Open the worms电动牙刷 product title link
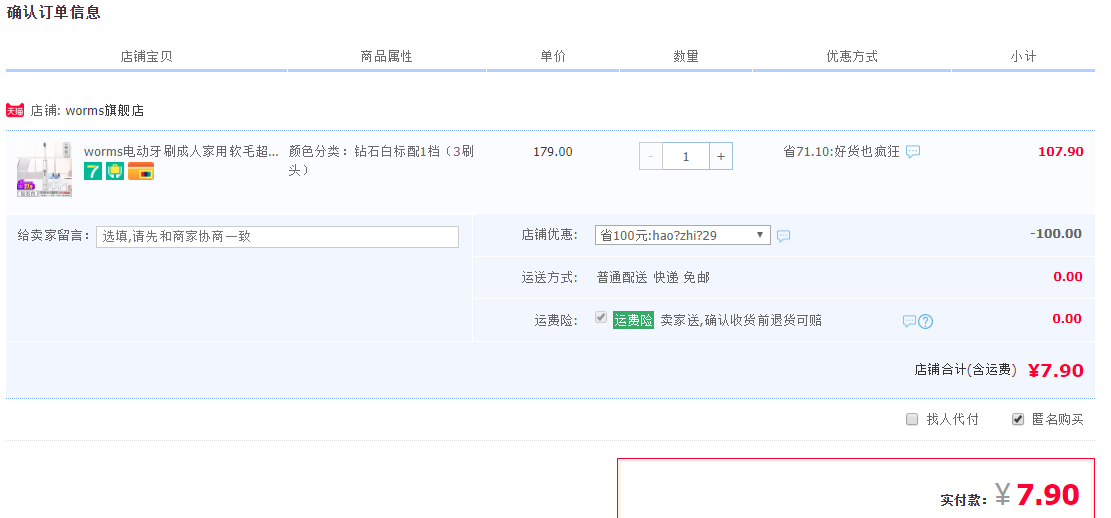Viewport: 1111px width, 518px height. coord(181,152)
